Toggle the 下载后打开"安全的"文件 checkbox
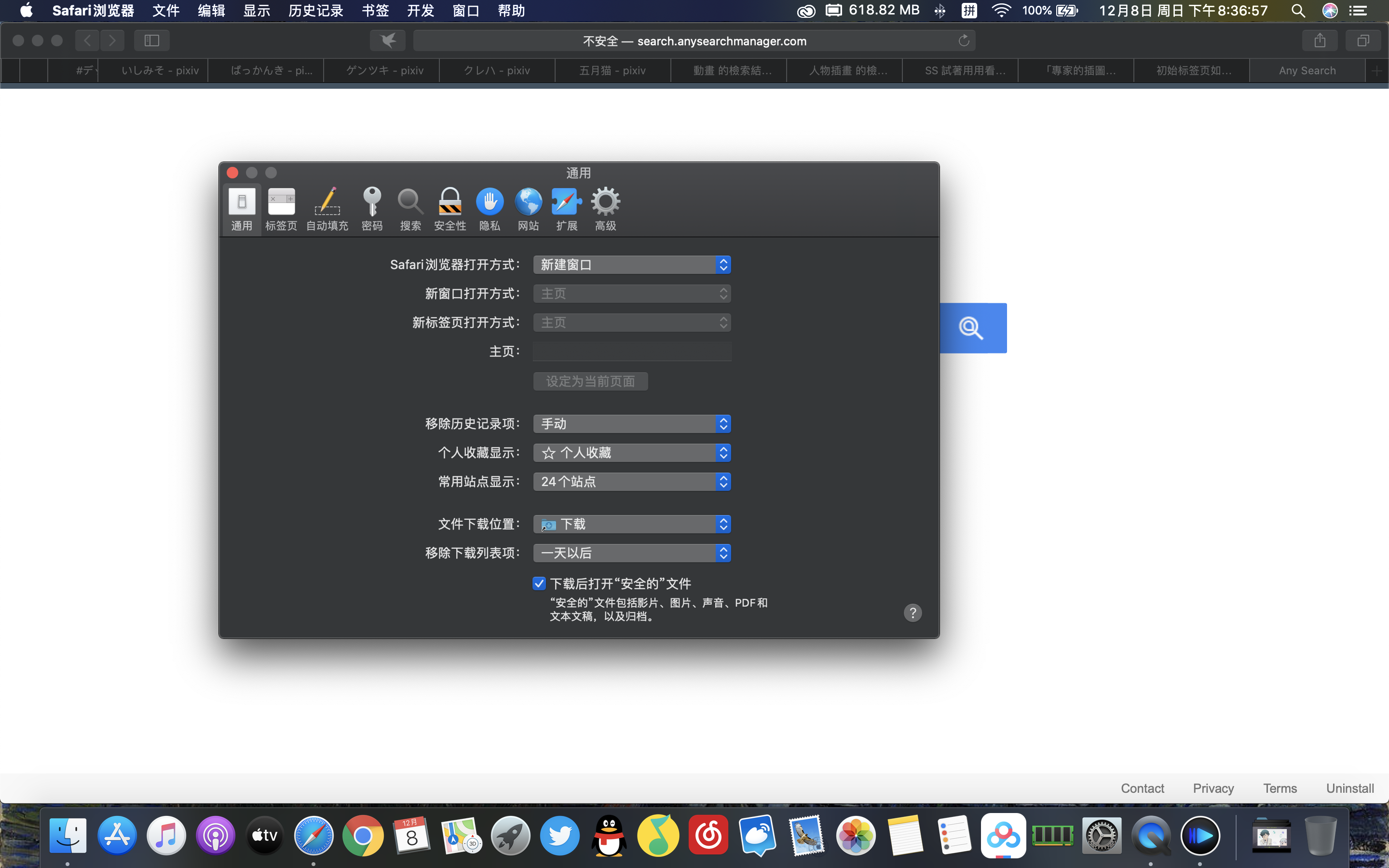The image size is (1389, 868). point(538,584)
